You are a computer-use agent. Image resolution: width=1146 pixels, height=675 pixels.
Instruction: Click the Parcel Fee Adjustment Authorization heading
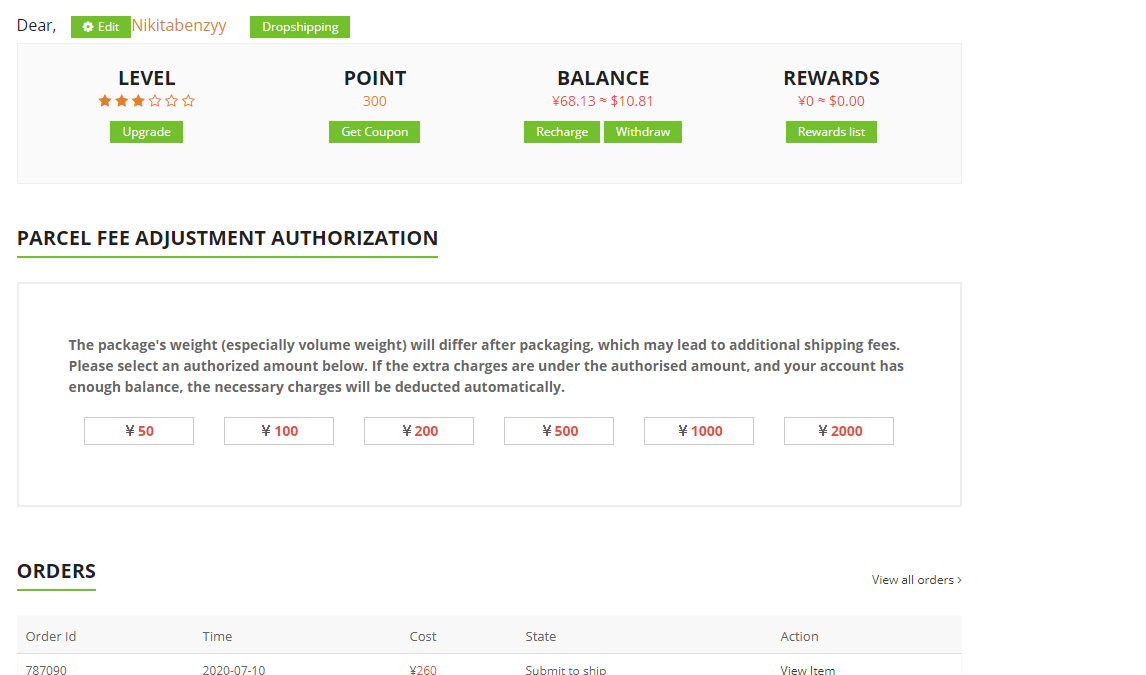[x=227, y=238]
